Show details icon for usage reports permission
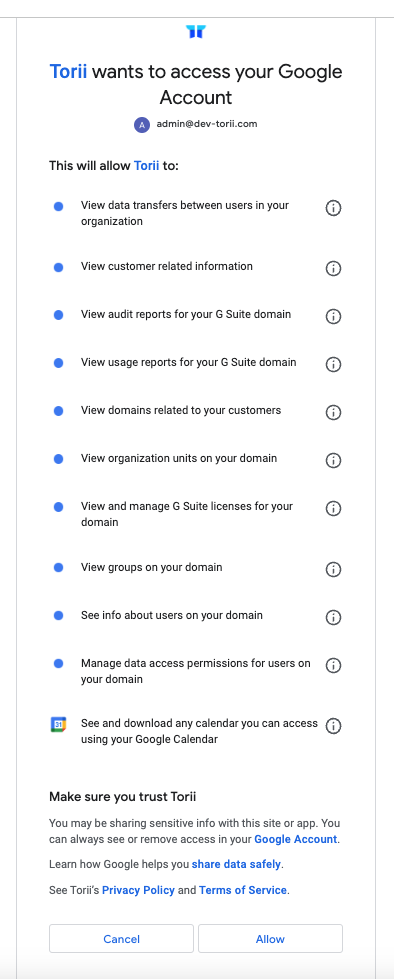This screenshot has width=394, height=979. [333, 365]
